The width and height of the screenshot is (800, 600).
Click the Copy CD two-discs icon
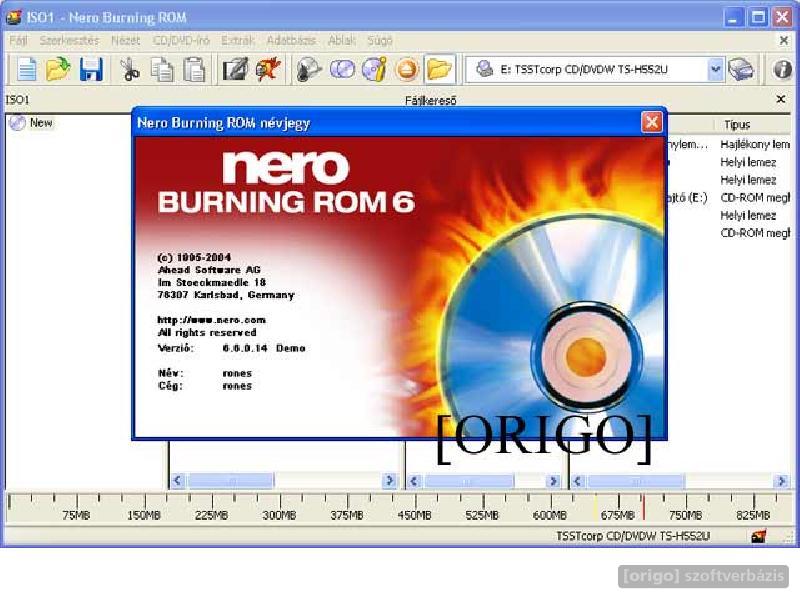tap(342, 69)
